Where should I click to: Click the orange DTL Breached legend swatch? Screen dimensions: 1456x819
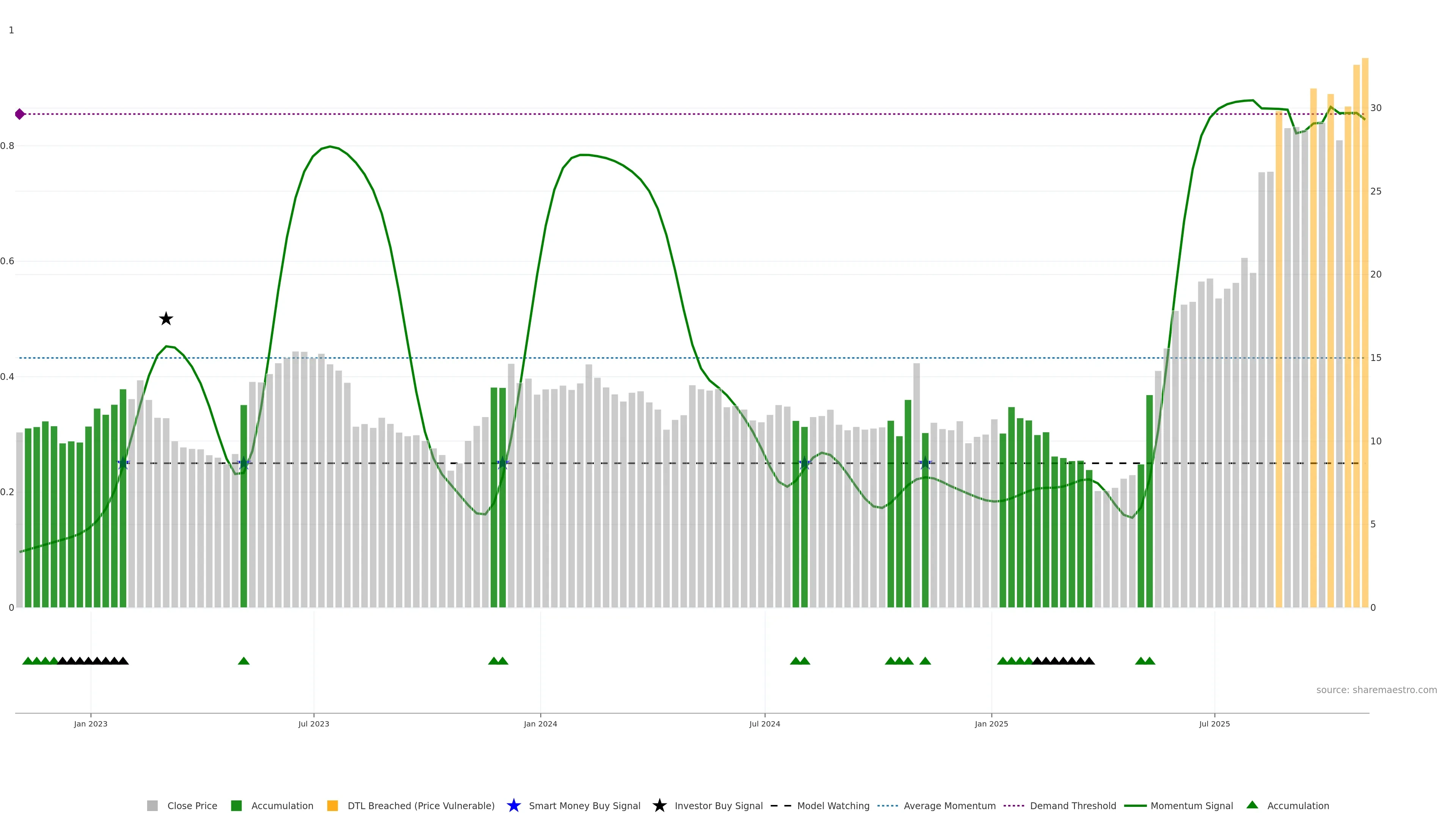[333, 805]
